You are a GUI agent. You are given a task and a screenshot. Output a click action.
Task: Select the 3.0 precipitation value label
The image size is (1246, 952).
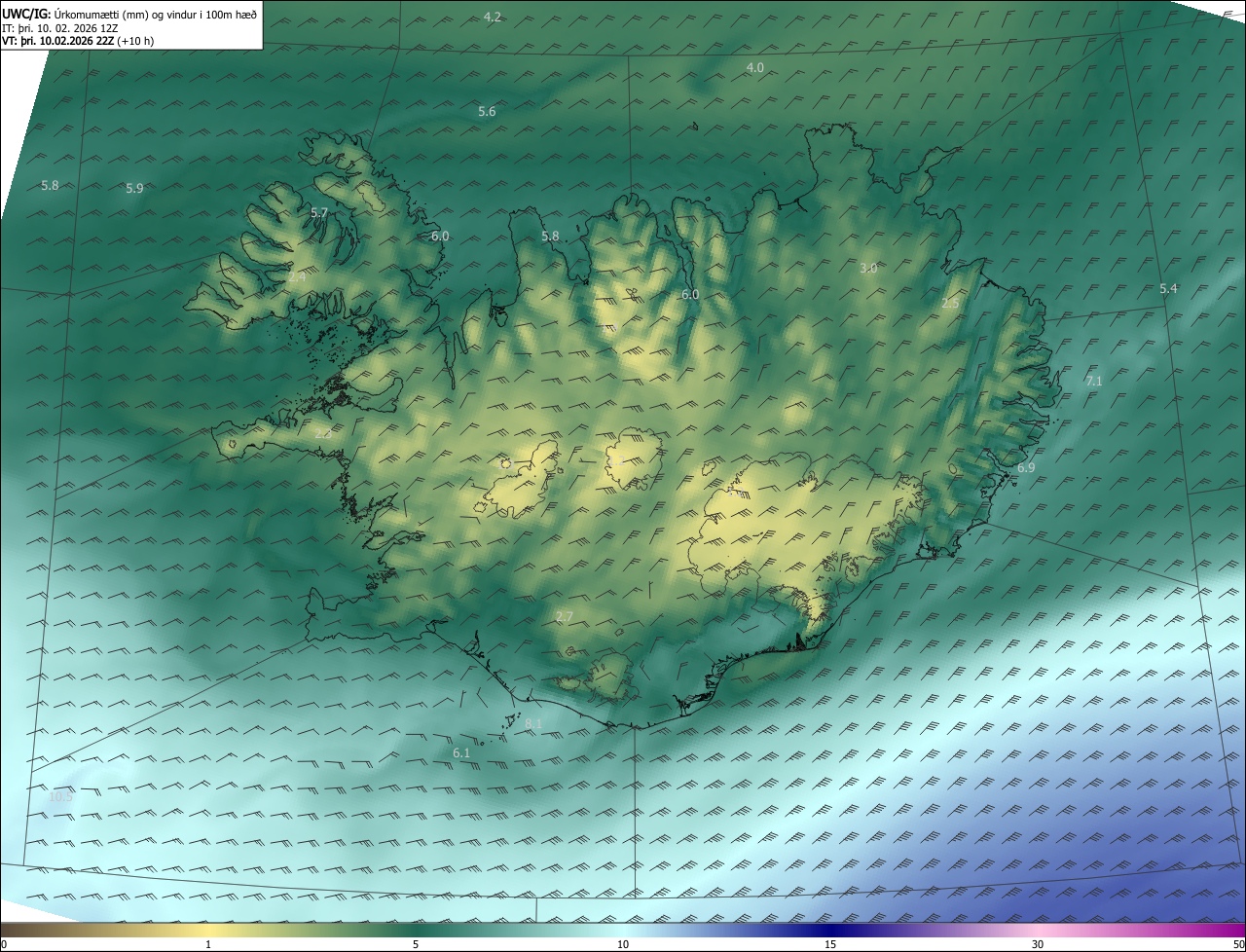(x=869, y=269)
